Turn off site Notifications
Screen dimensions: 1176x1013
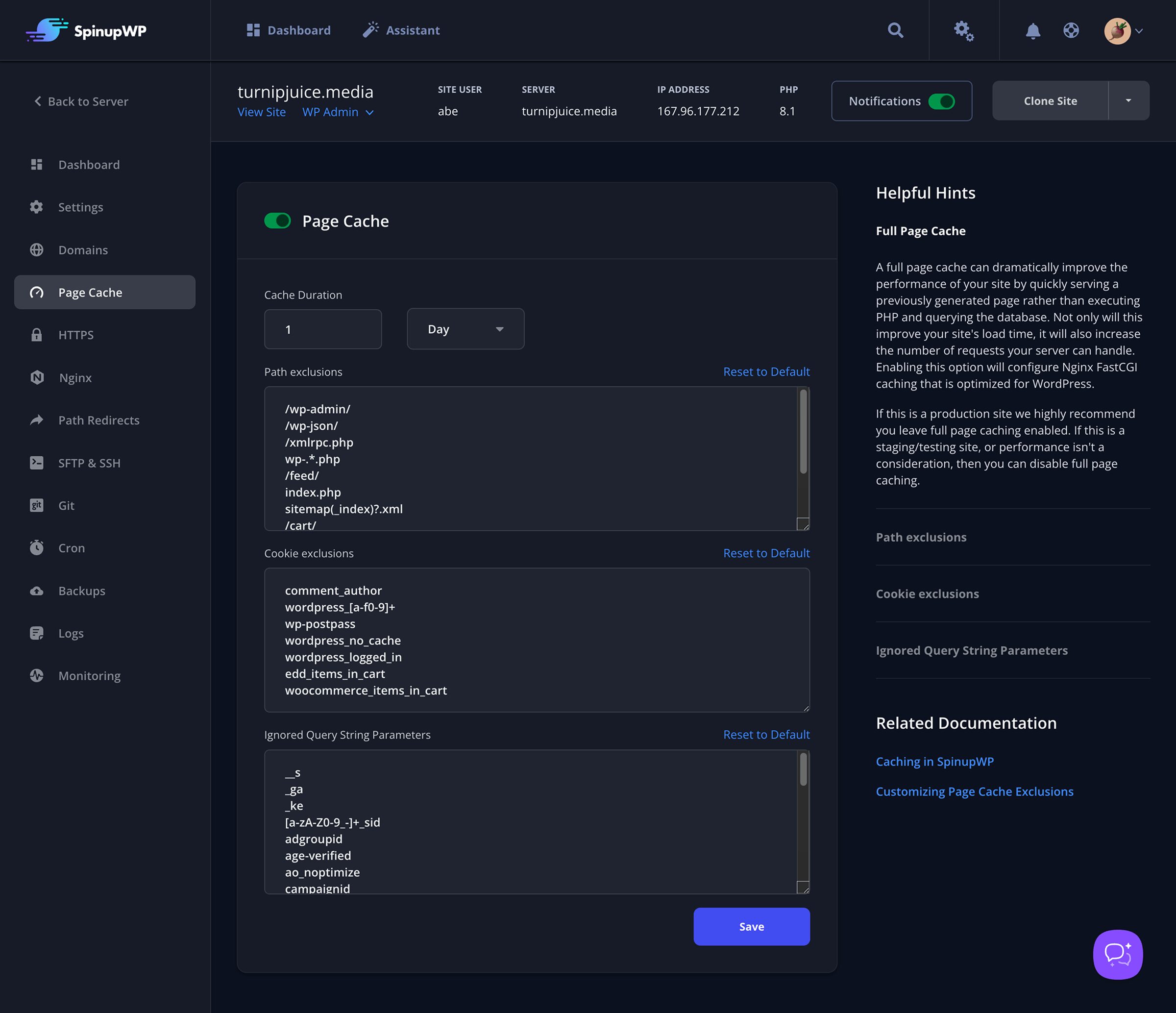[942, 101]
